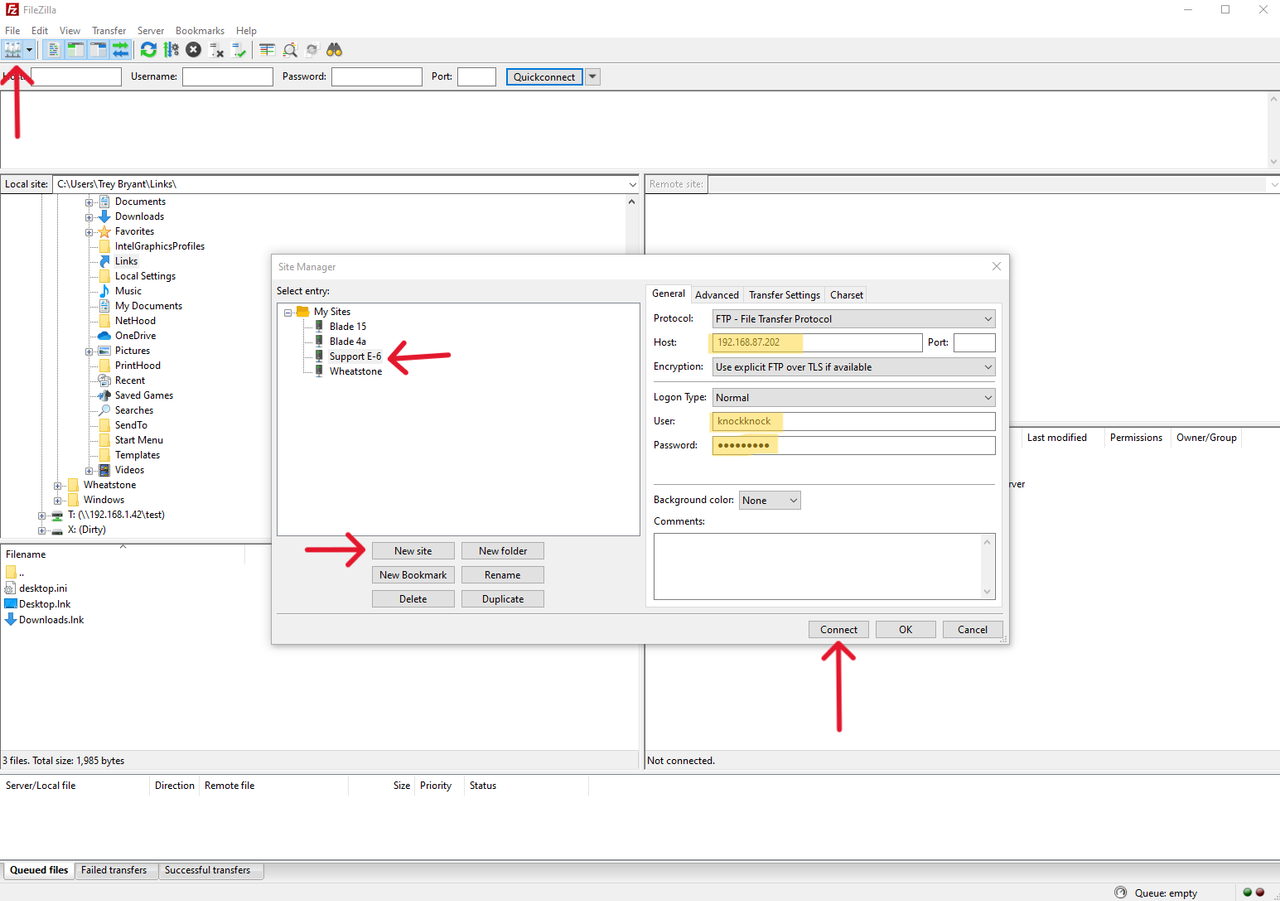Expand the Windows folder node
Image resolution: width=1280 pixels, height=901 pixels.
point(58,500)
